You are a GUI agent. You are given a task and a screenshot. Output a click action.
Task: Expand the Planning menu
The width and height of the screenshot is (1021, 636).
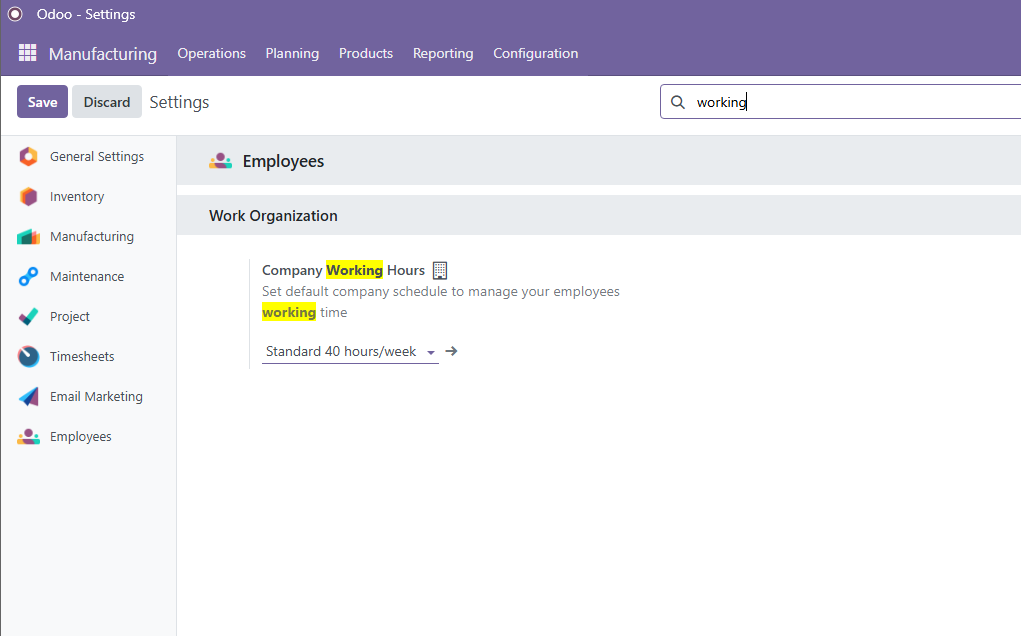pyautogui.click(x=292, y=54)
